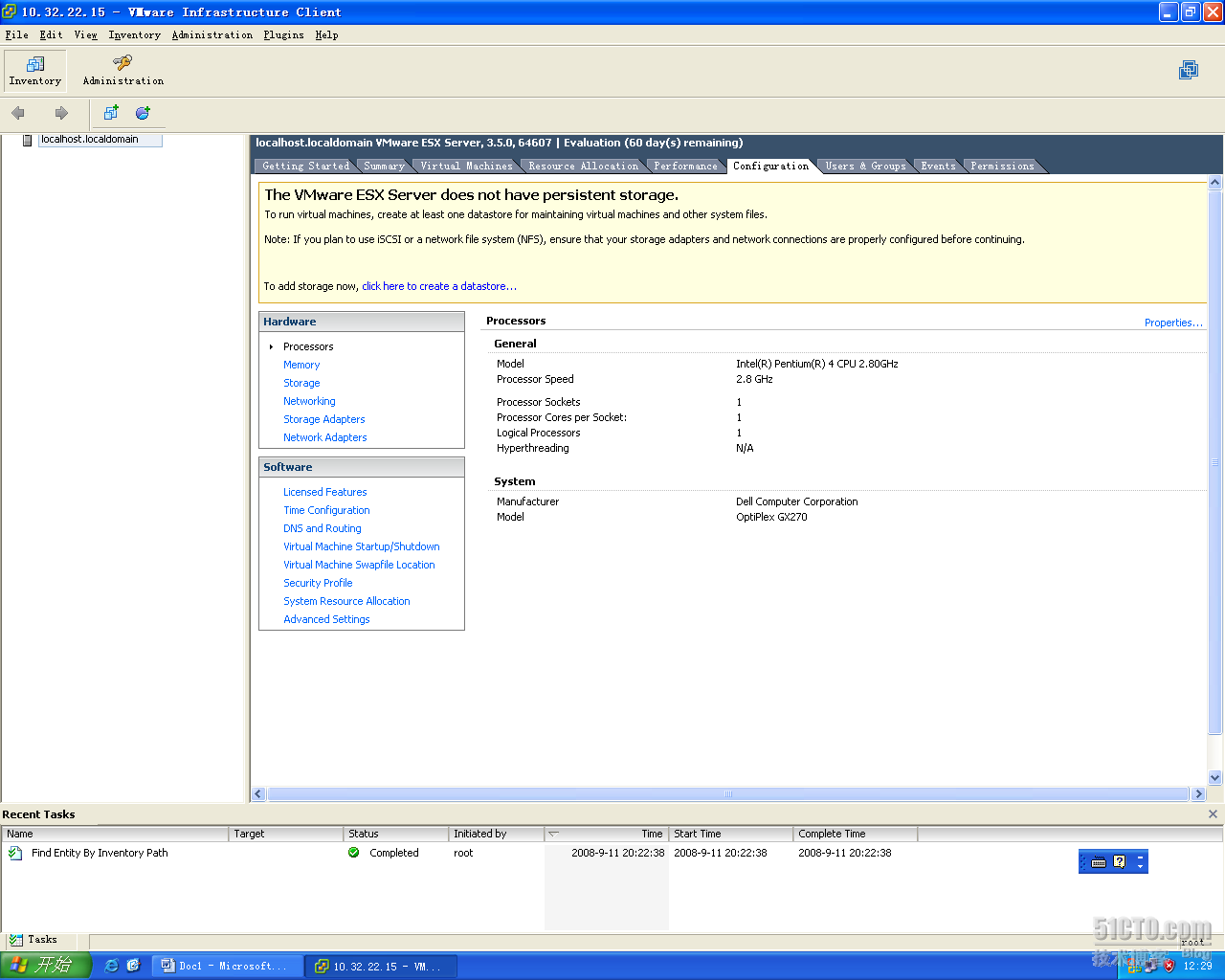Click the VMware client taskbar button
The width and height of the screenshot is (1225, 980).
[381, 967]
